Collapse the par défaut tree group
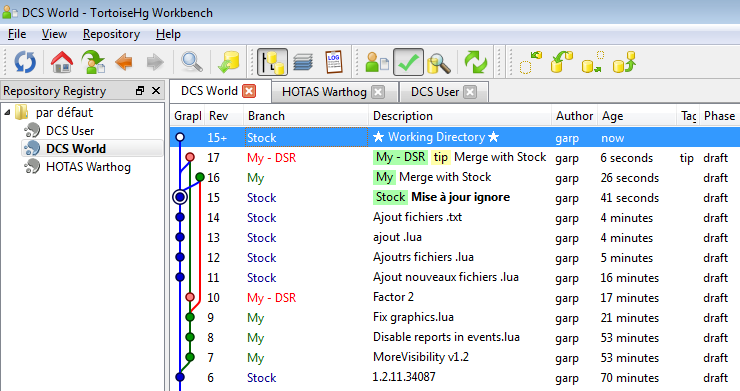Image resolution: width=740 pixels, height=391 pixels. pos(7,112)
